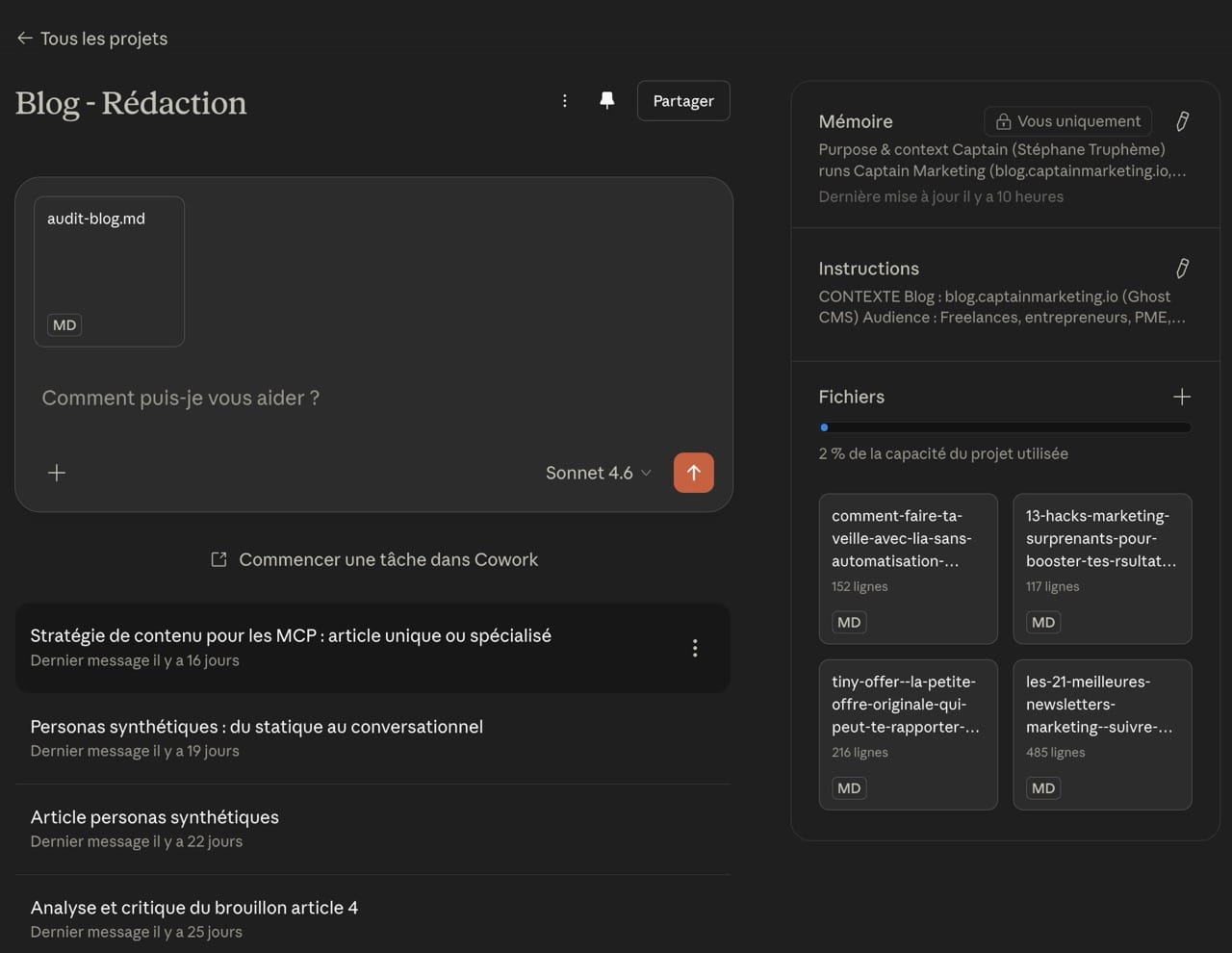This screenshot has width=1232, height=953.
Task: Open the tiny-offer--la-petite-offre file card
Action: (908, 734)
